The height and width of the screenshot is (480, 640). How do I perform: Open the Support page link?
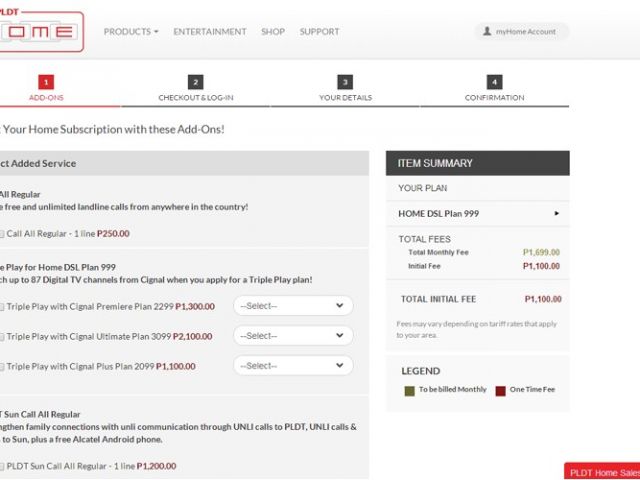click(319, 32)
